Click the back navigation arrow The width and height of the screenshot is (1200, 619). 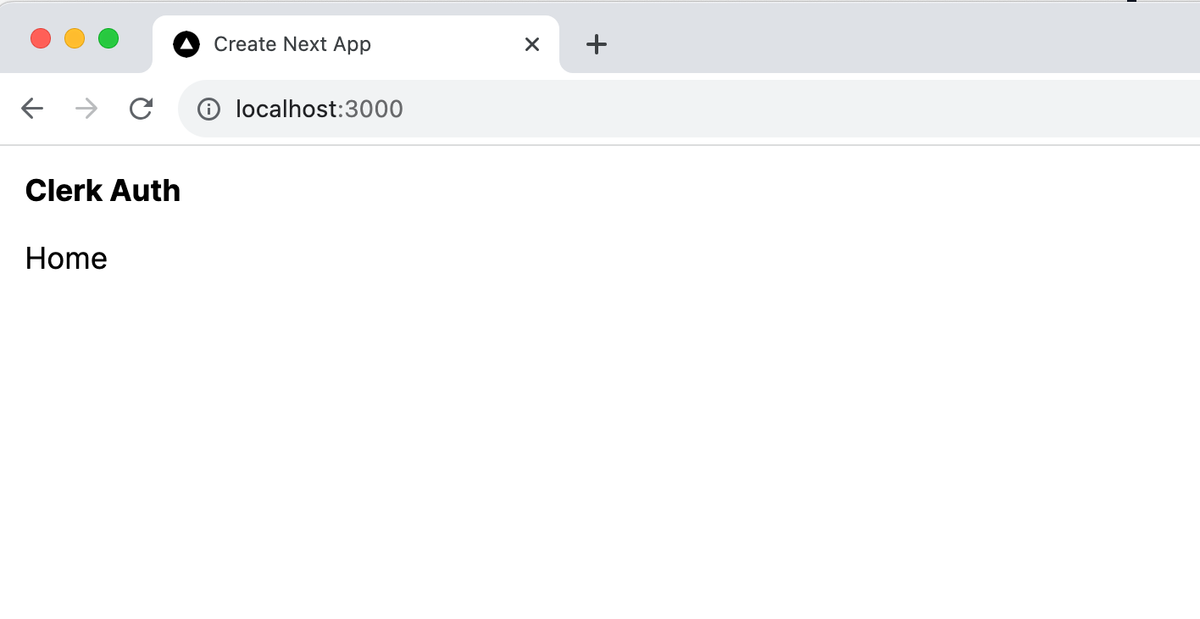pos(31,108)
